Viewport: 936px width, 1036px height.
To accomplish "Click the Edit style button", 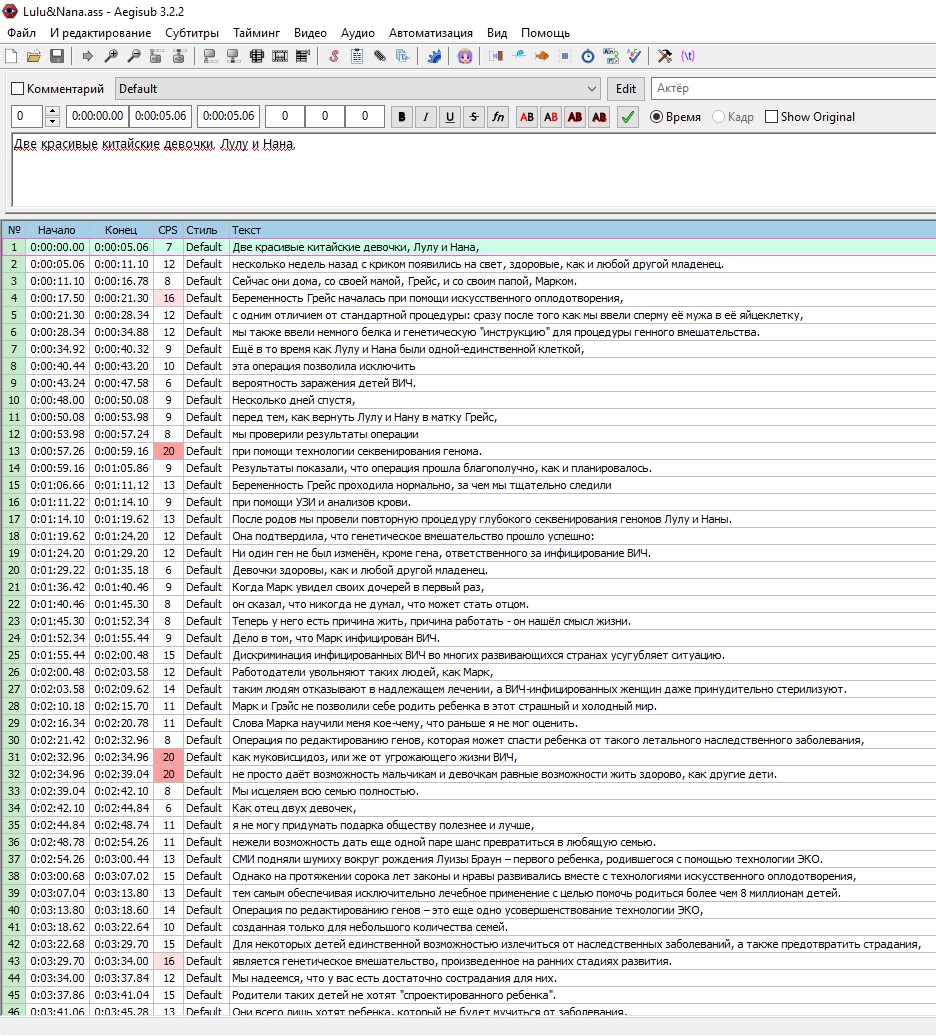I will click(x=626, y=89).
